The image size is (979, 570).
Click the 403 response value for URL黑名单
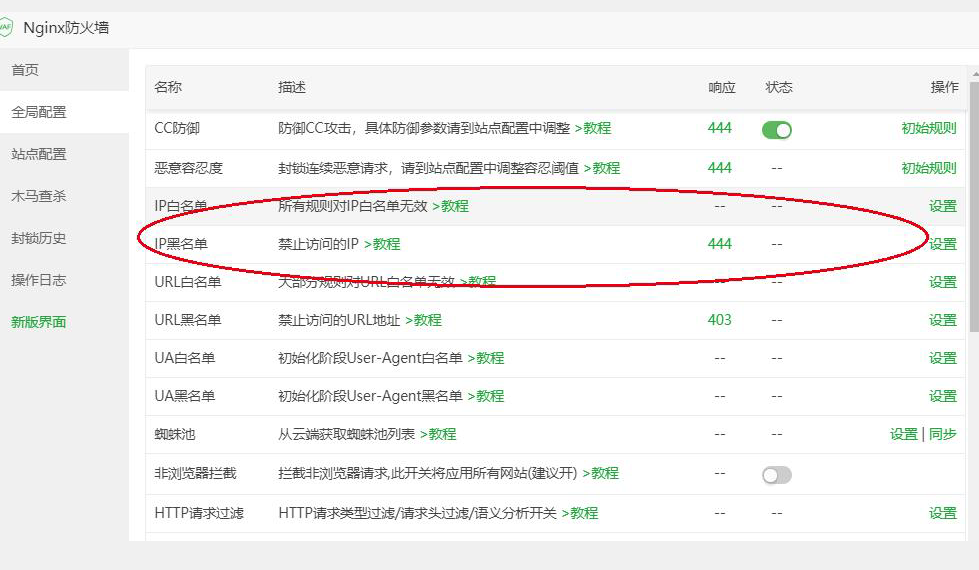(x=719, y=320)
